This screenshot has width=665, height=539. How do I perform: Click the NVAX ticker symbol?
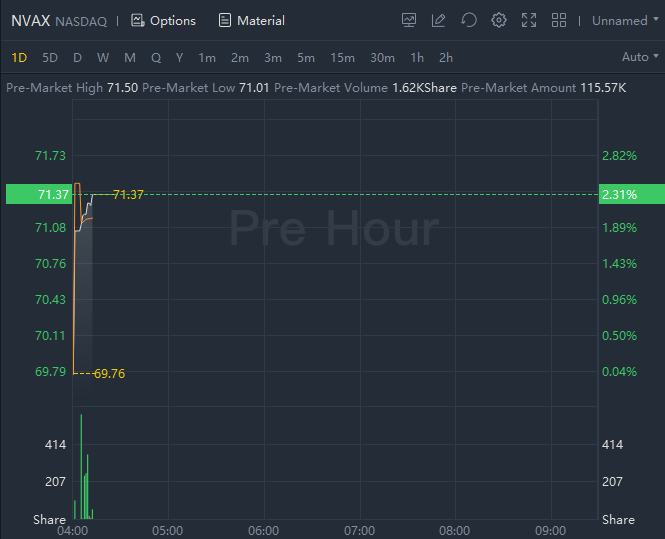click(x=31, y=20)
